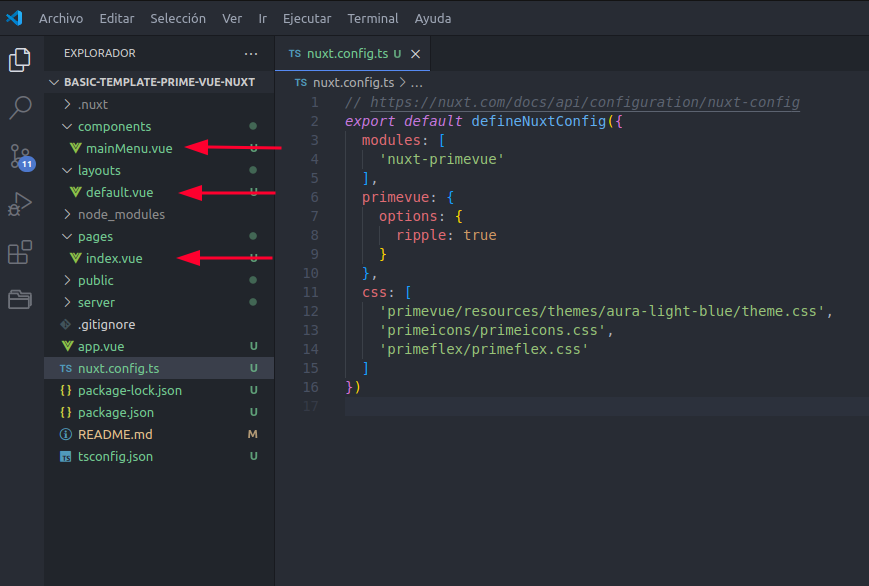Open the Search view in activity bar
Screen dimensions: 869x586
click(20, 108)
